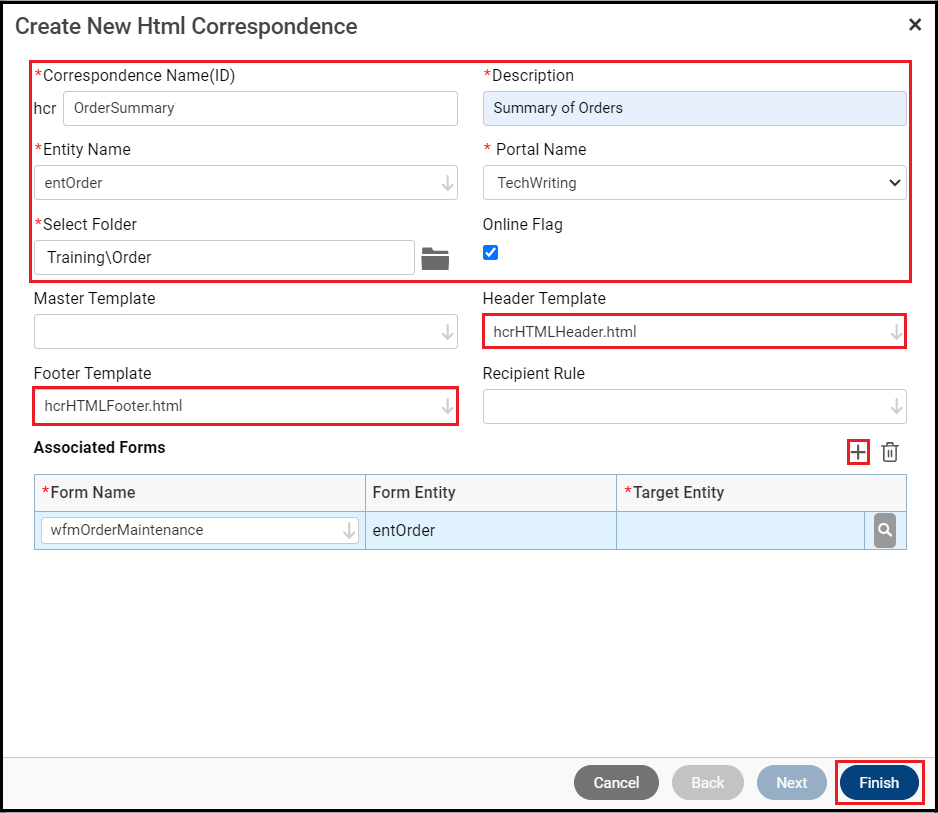Expand the Recipient Rule selector
This screenshot has height=813, width=938.
pos(893,406)
